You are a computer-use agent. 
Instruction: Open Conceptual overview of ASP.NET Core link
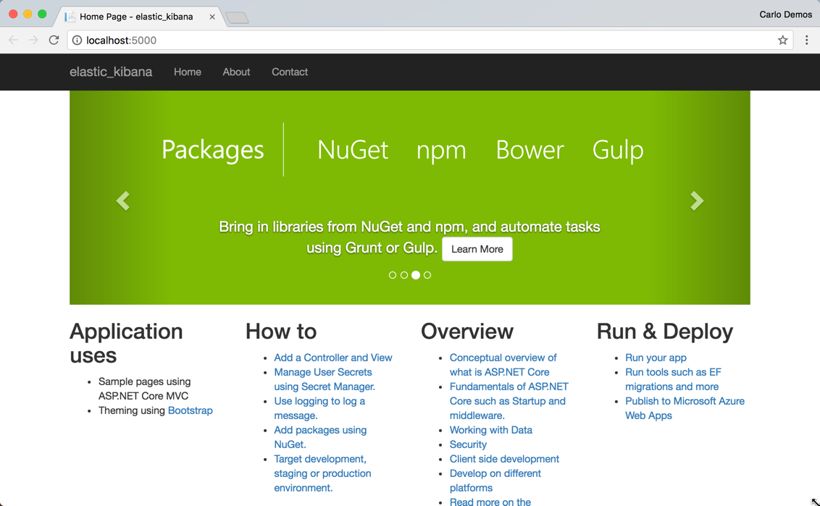503,365
